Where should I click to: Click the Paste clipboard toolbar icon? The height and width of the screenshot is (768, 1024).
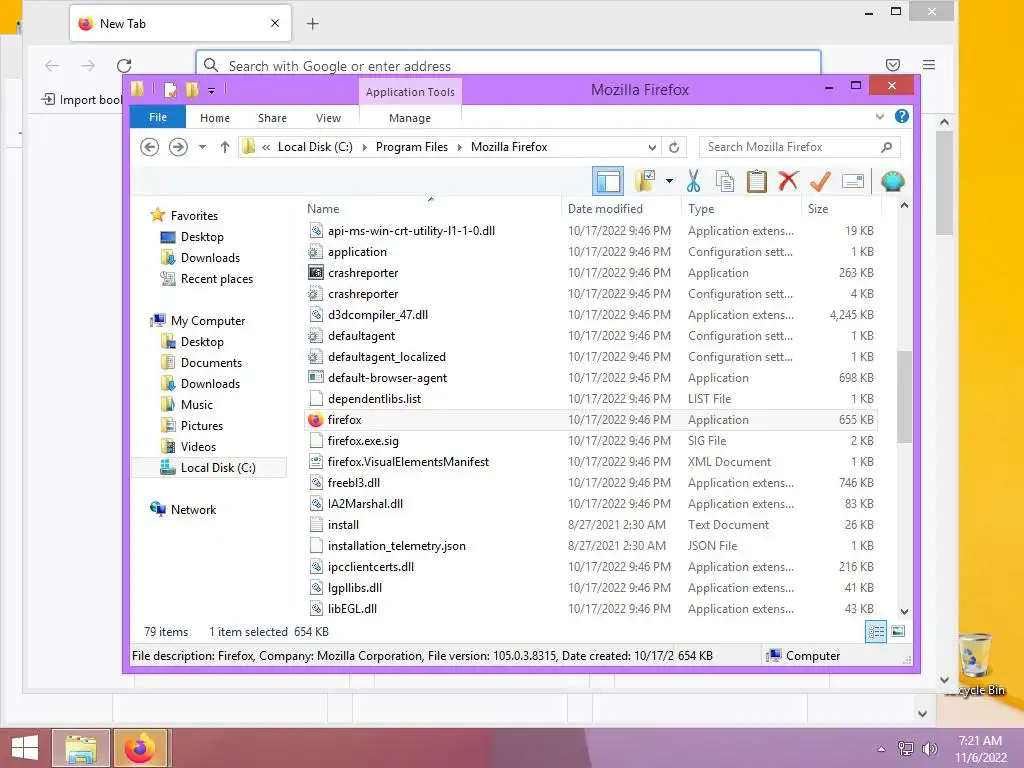[x=756, y=181]
